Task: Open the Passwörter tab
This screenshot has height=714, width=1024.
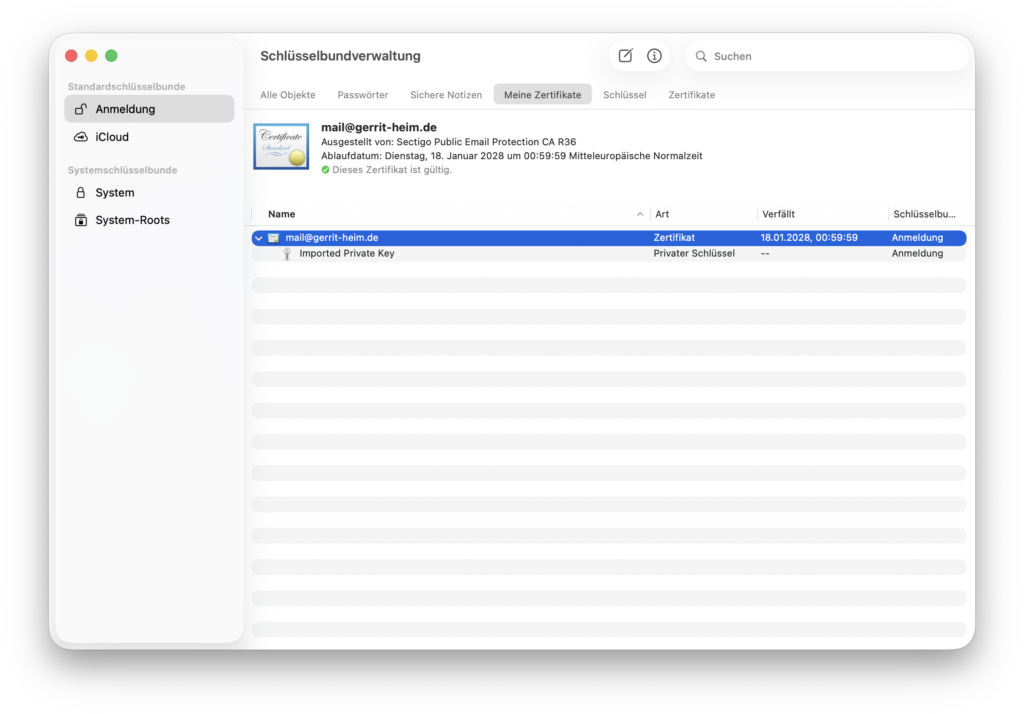Action: pyautogui.click(x=363, y=95)
